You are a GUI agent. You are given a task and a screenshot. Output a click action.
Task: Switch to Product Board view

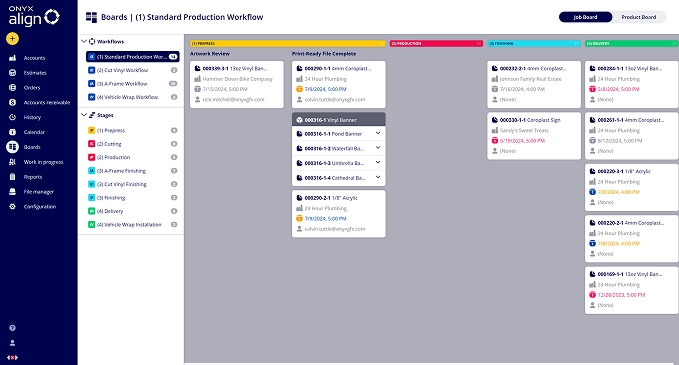[x=639, y=17]
